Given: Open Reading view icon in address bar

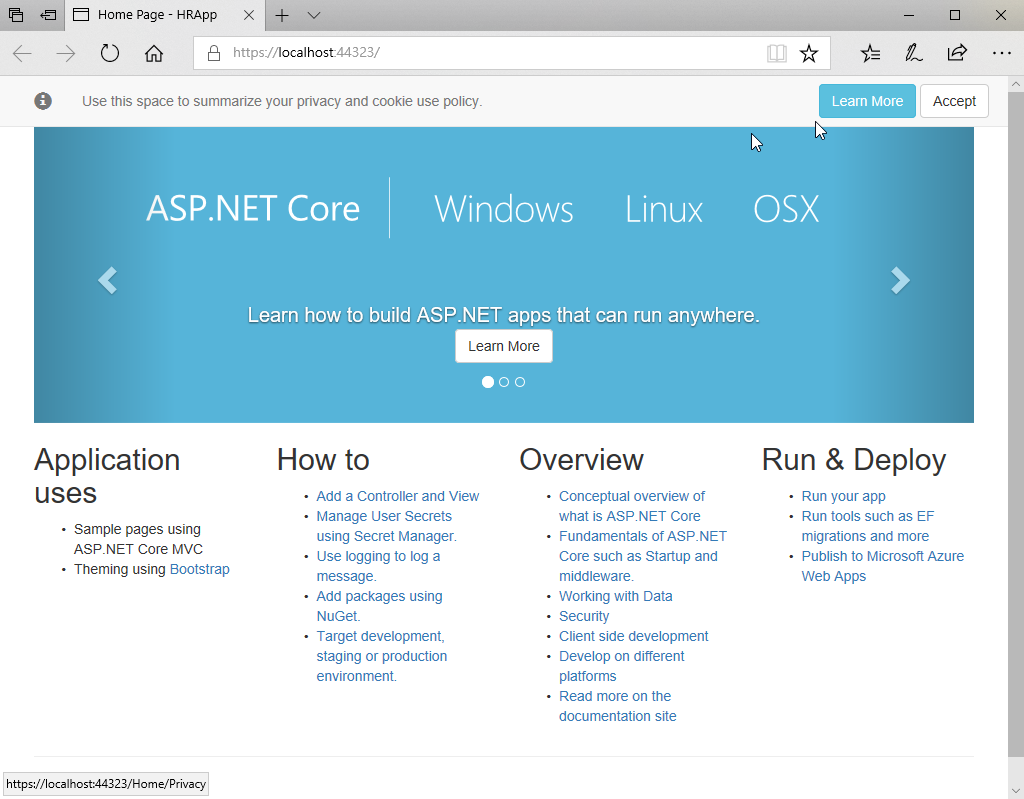Looking at the screenshot, I should pyautogui.click(x=776, y=53).
